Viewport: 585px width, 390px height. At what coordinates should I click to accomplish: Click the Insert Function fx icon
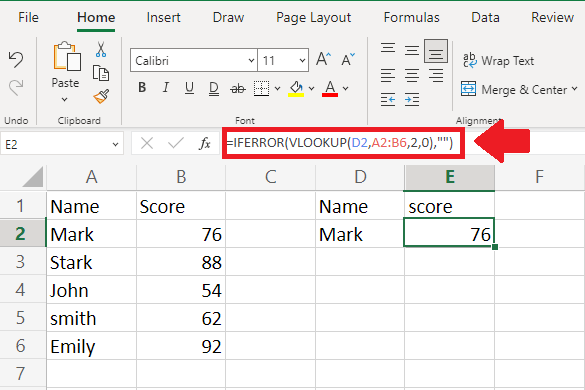[205, 143]
